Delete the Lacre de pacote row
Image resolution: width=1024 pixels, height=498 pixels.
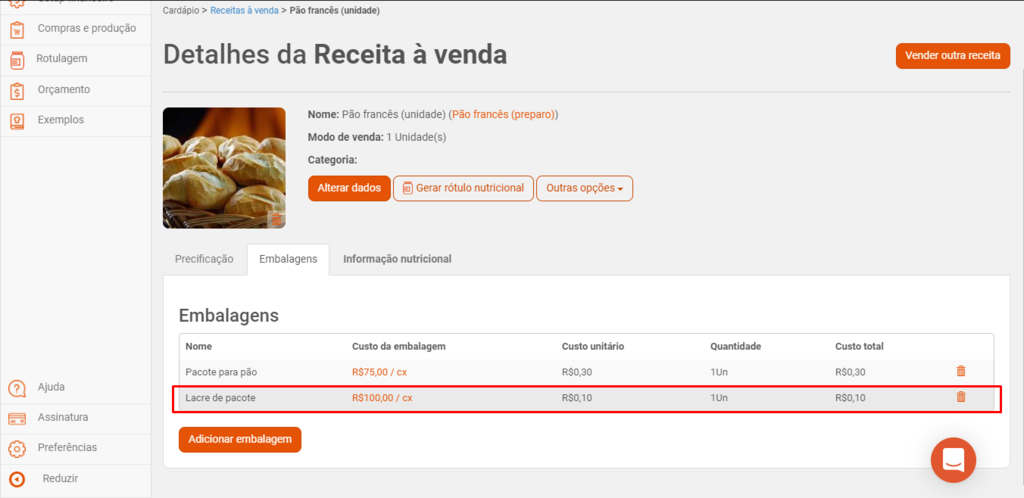coord(961,397)
